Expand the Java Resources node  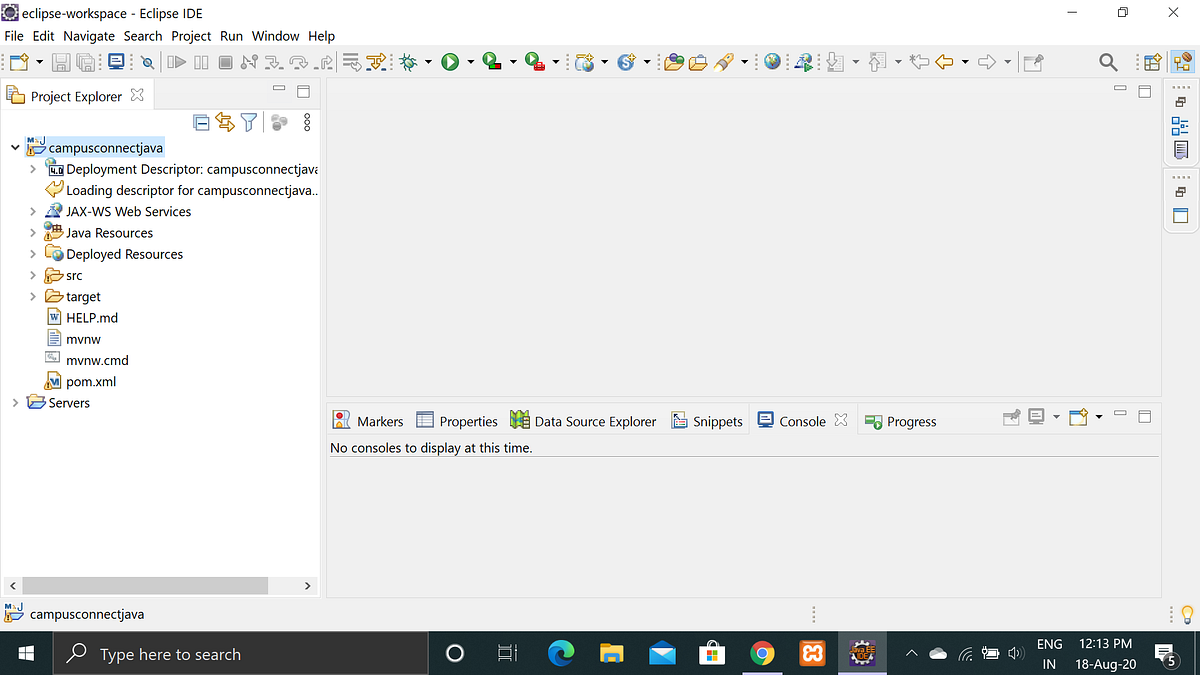point(31,232)
